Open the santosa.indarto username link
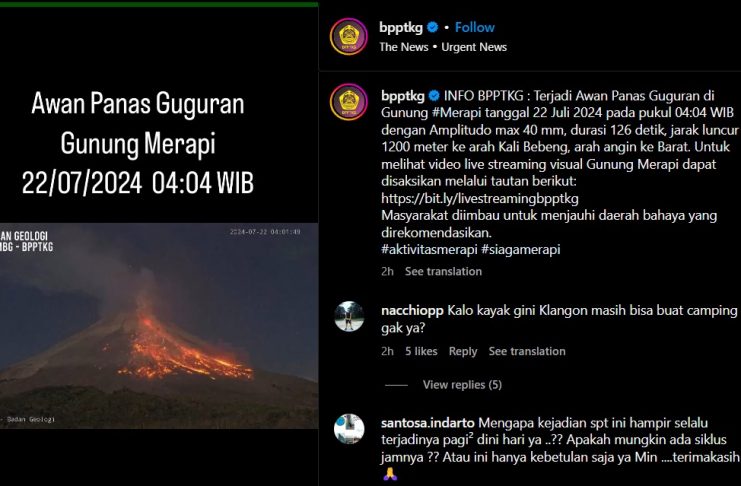 (428, 423)
